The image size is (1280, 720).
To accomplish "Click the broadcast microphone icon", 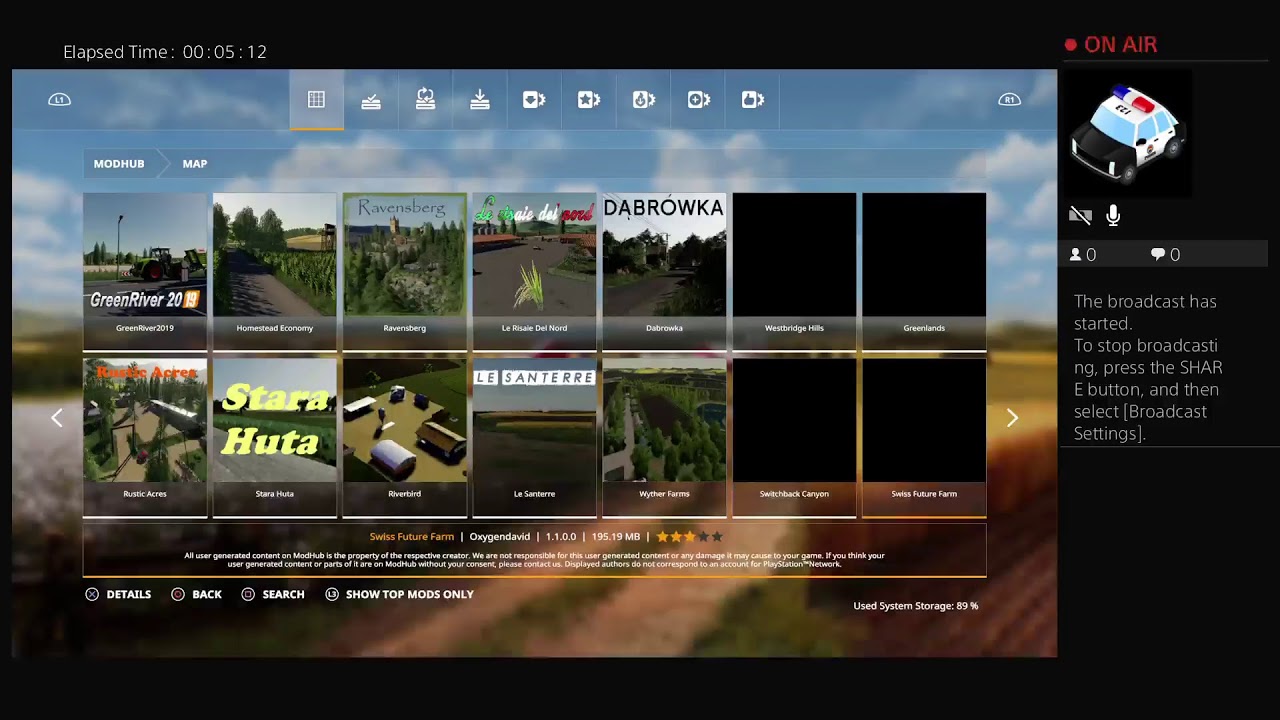I will pyautogui.click(x=1113, y=216).
